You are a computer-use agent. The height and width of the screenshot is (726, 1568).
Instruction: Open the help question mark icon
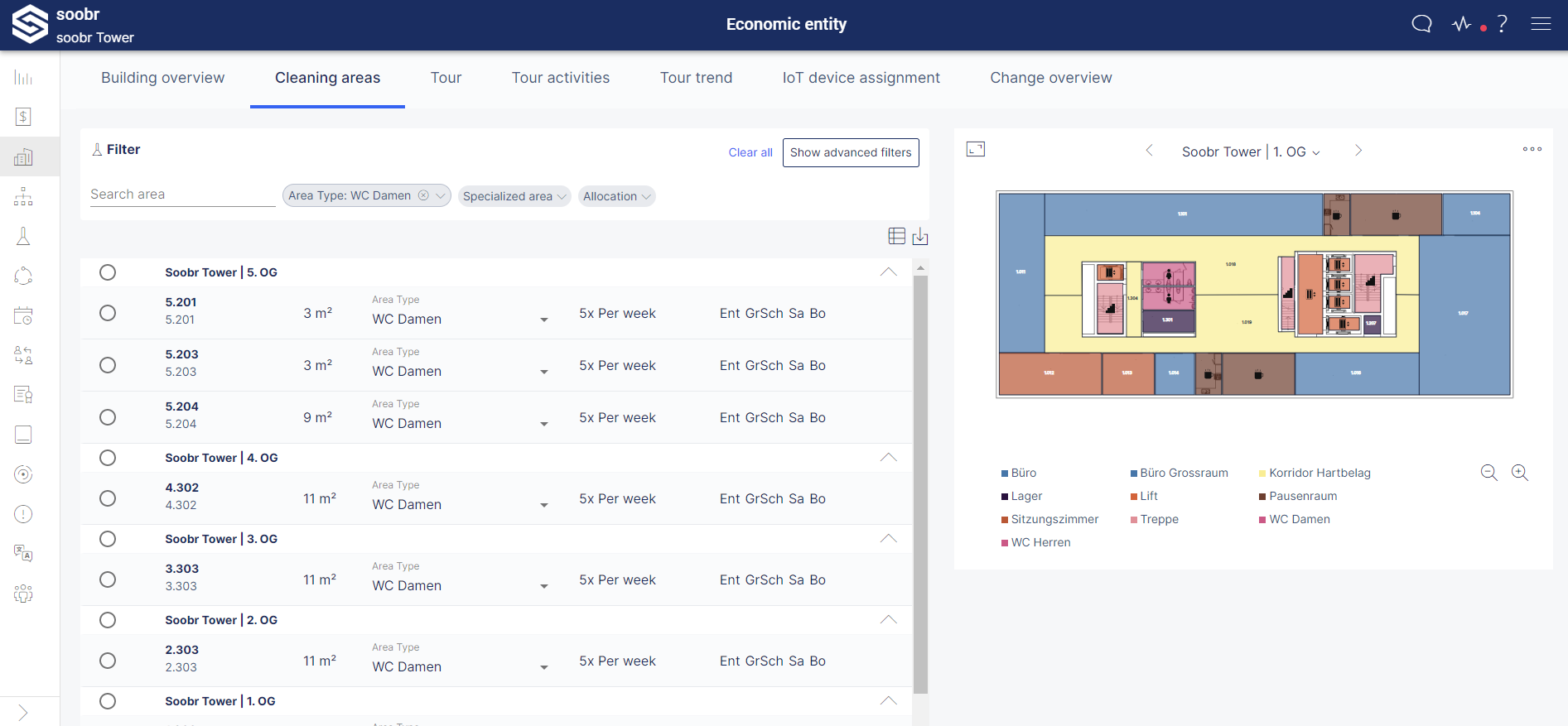[1502, 24]
